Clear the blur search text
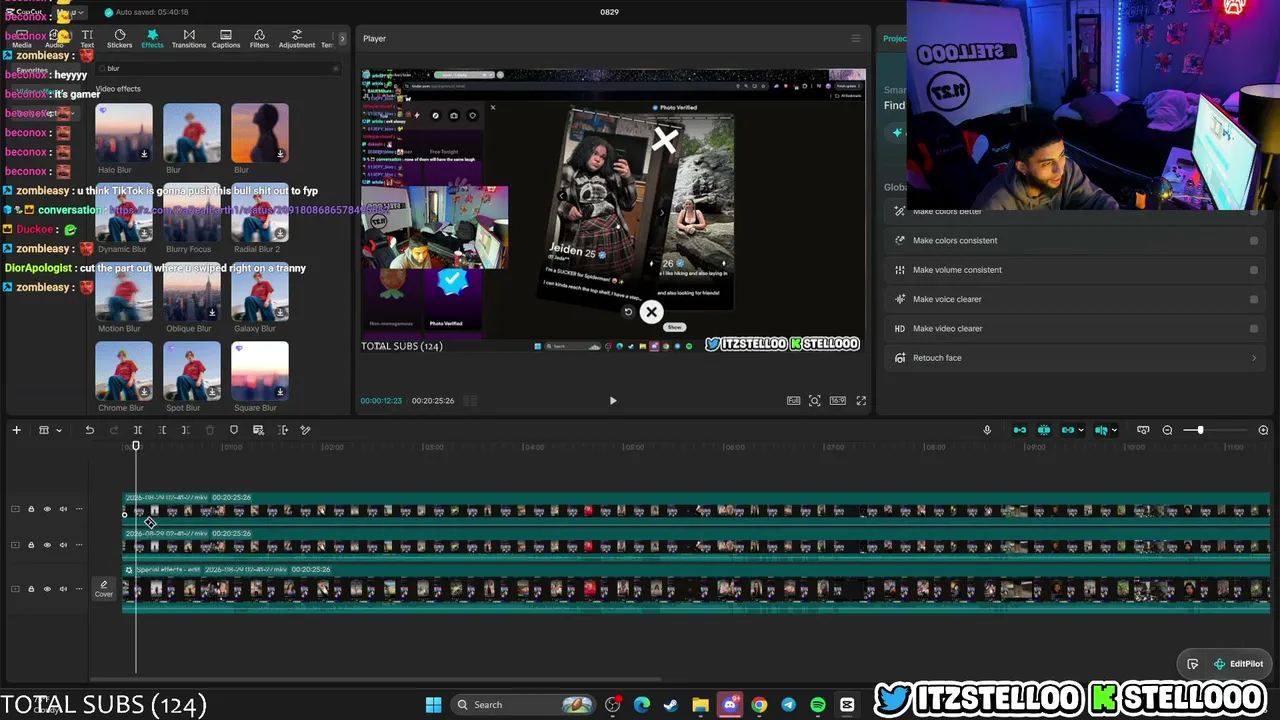 click(335, 69)
